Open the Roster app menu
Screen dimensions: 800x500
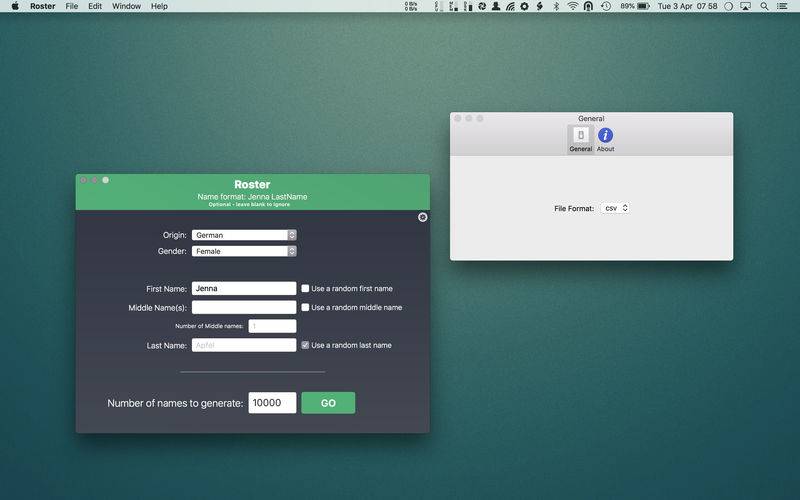[42, 6]
